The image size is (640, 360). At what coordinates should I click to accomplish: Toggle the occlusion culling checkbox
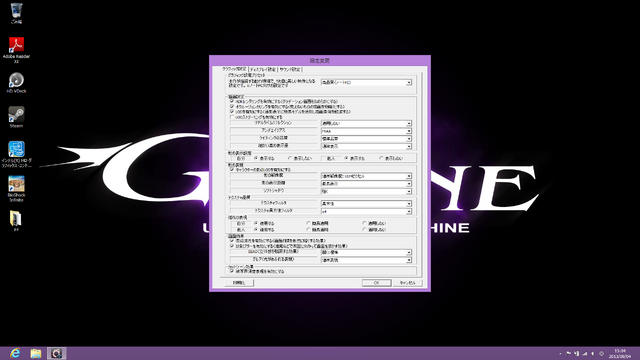tap(232, 107)
